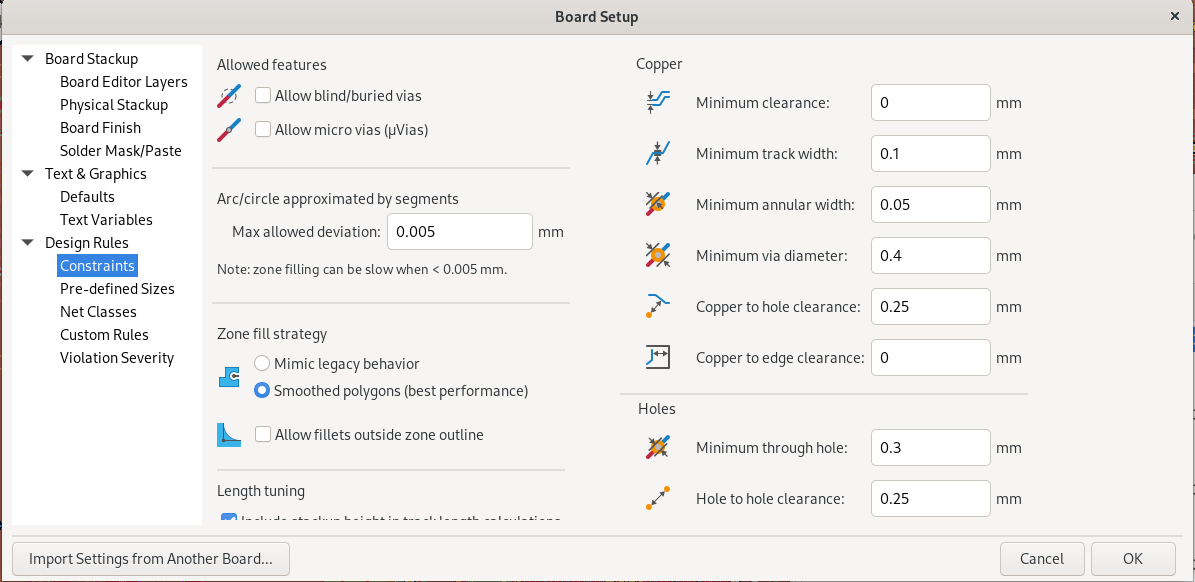The image size is (1195, 582).
Task: Open the Net Classes page
Action: pos(98,312)
